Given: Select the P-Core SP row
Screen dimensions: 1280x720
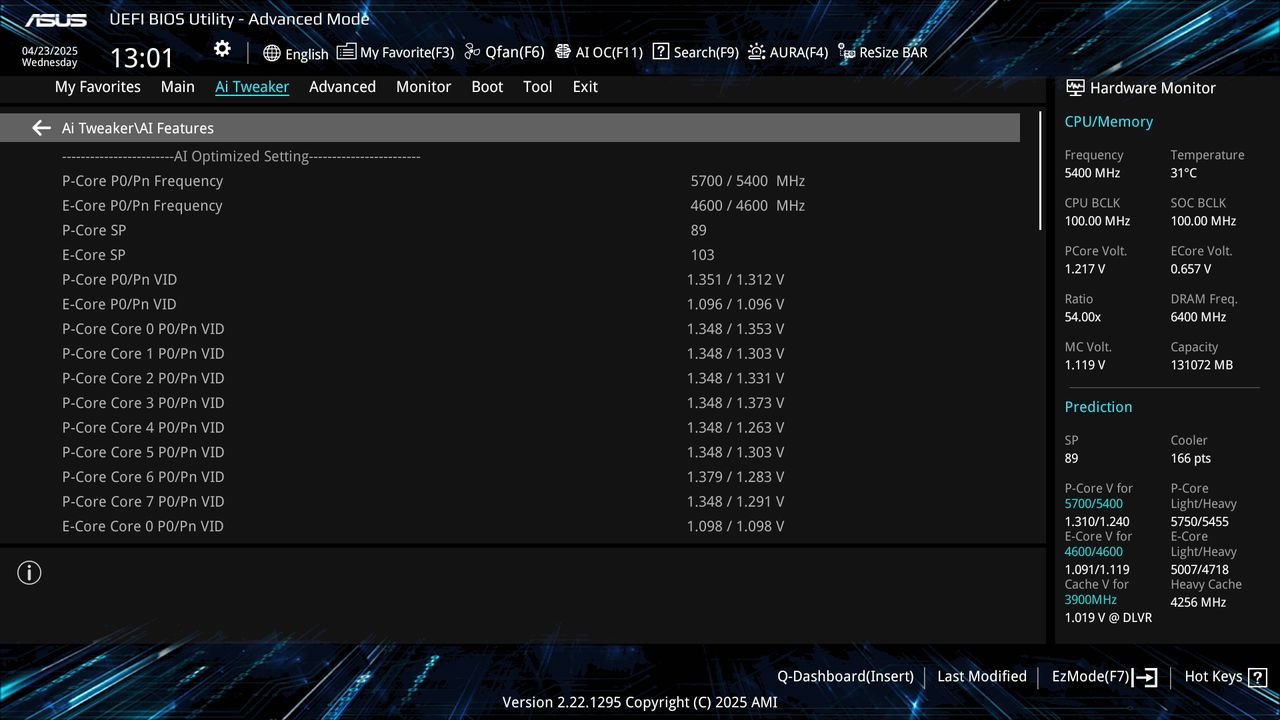Looking at the screenshot, I should (510, 230).
